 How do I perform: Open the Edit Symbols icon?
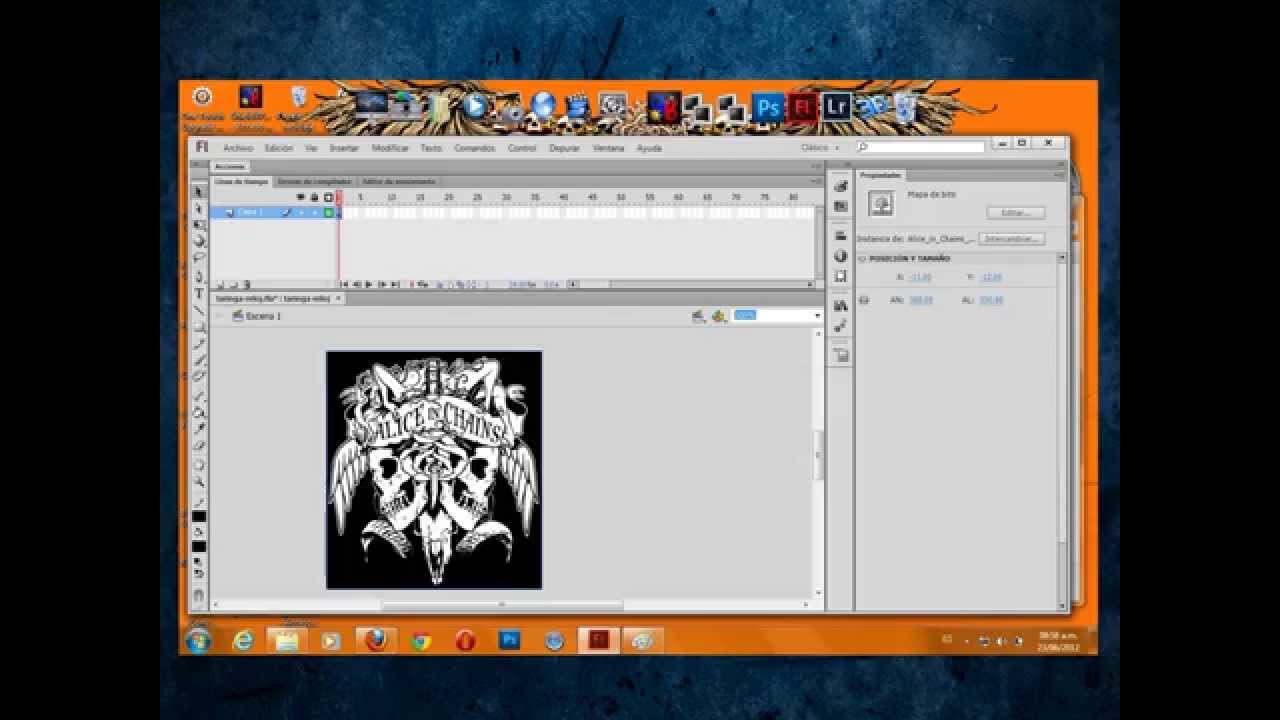pyautogui.click(x=718, y=316)
